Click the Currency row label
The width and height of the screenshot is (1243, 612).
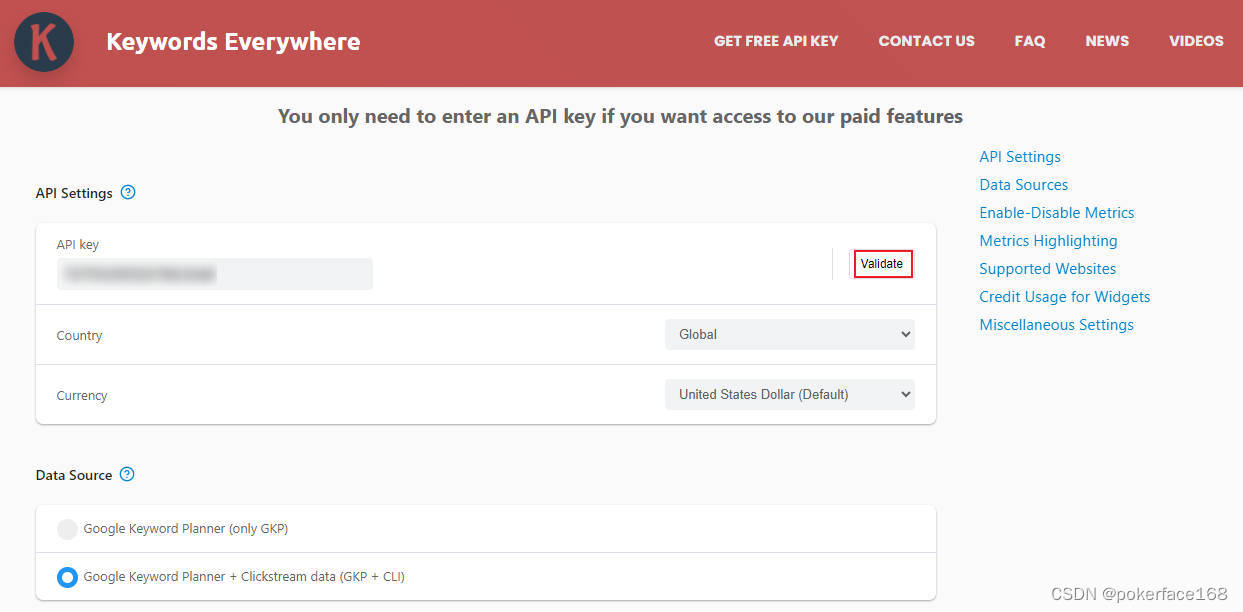[82, 395]
